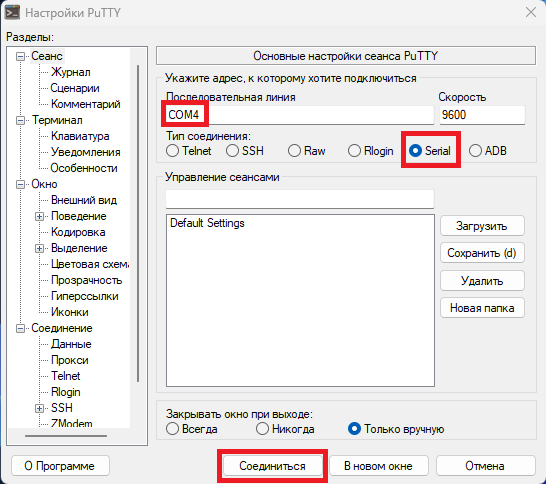Select the Serial connection type

[x=430, y=151]
